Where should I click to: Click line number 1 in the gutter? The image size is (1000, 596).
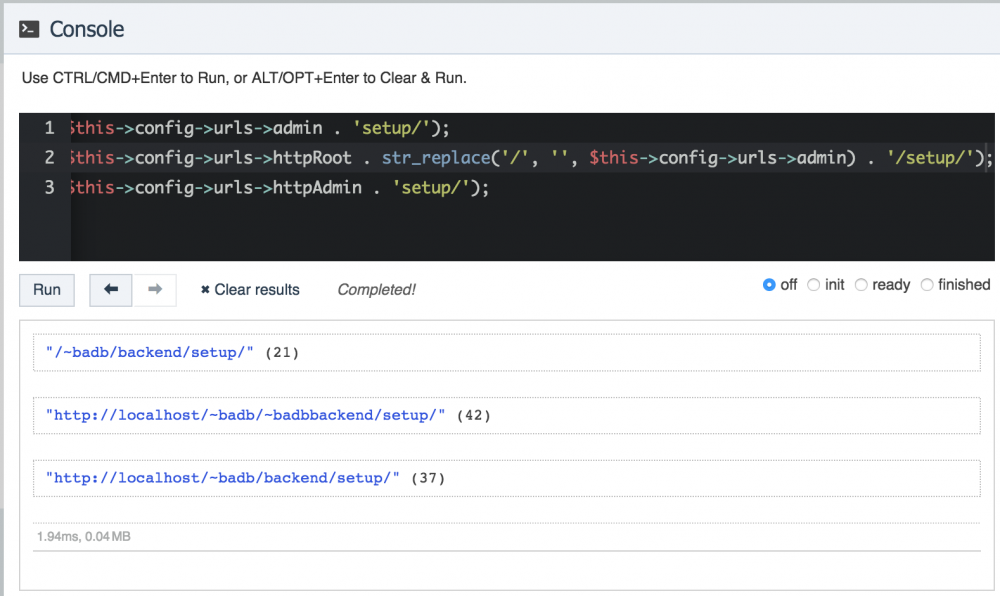coord(49,128)
